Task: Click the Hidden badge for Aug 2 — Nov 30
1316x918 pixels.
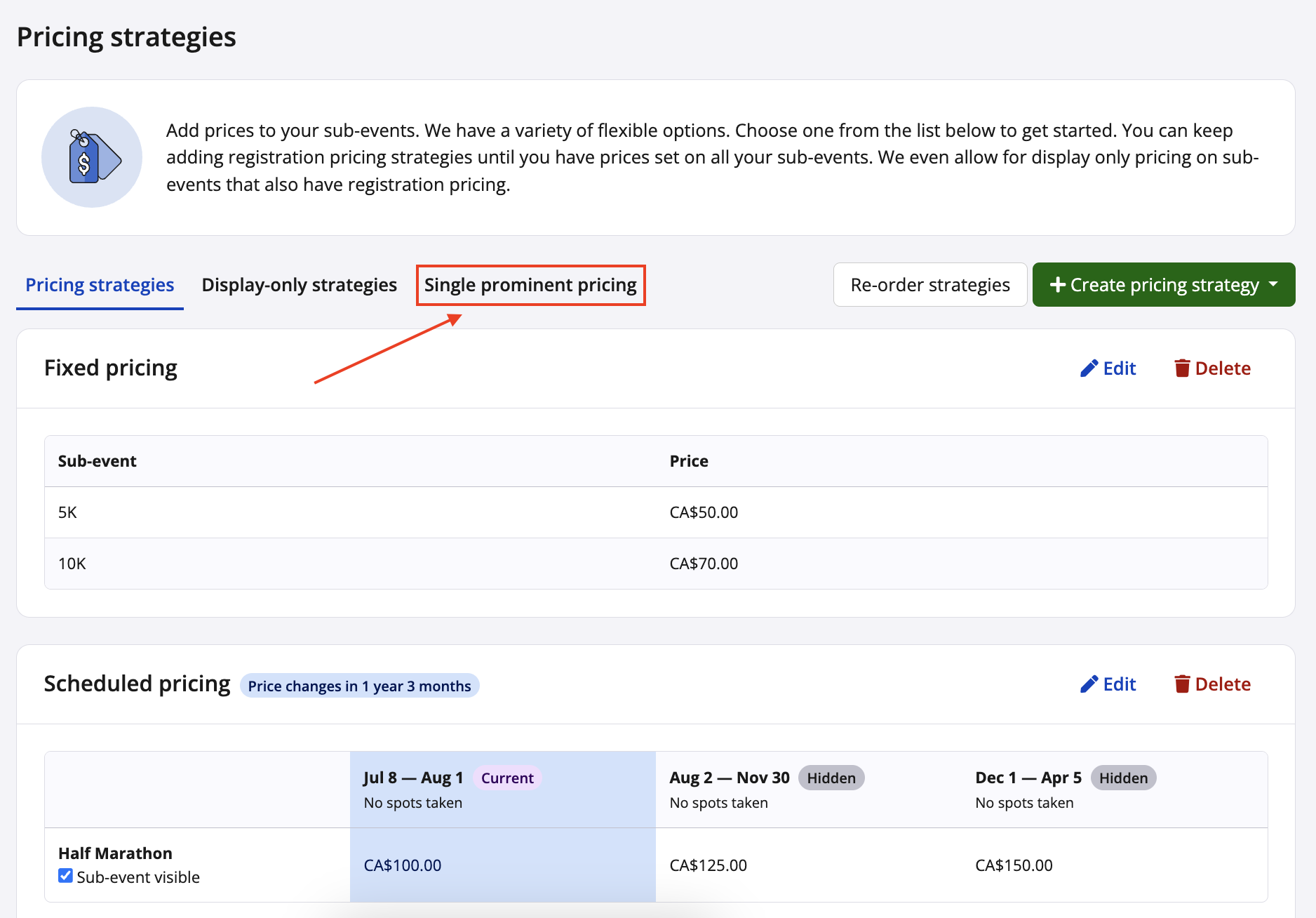Action: [831, 778]
